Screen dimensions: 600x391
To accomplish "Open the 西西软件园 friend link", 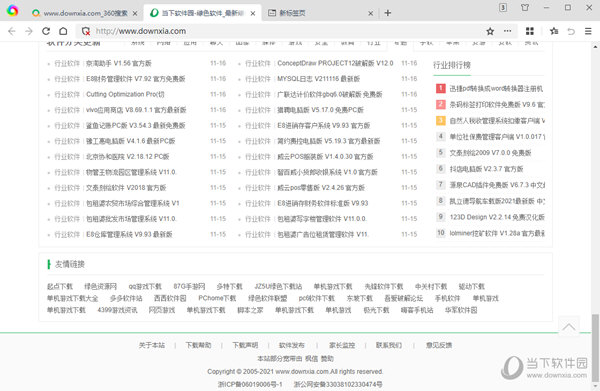I will click(170, 298).
